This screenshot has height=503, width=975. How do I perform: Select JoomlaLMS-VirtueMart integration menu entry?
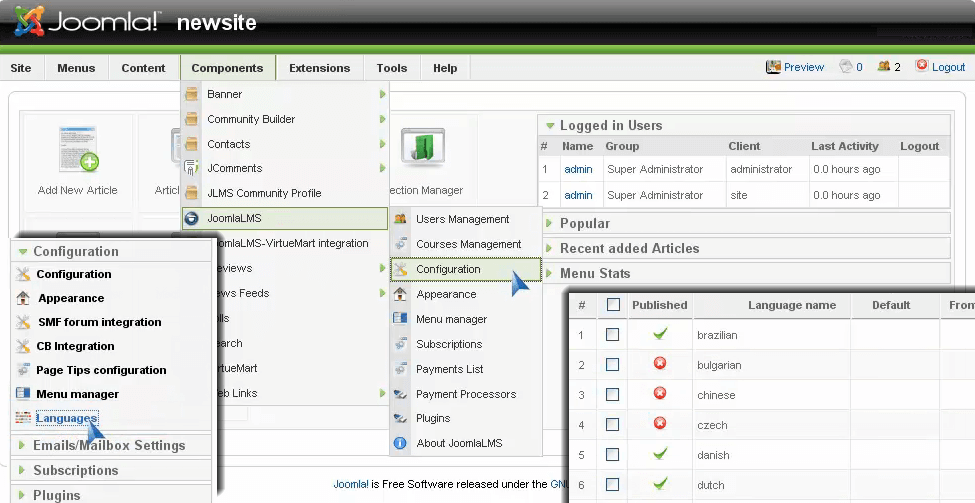[x=290, y=243]
